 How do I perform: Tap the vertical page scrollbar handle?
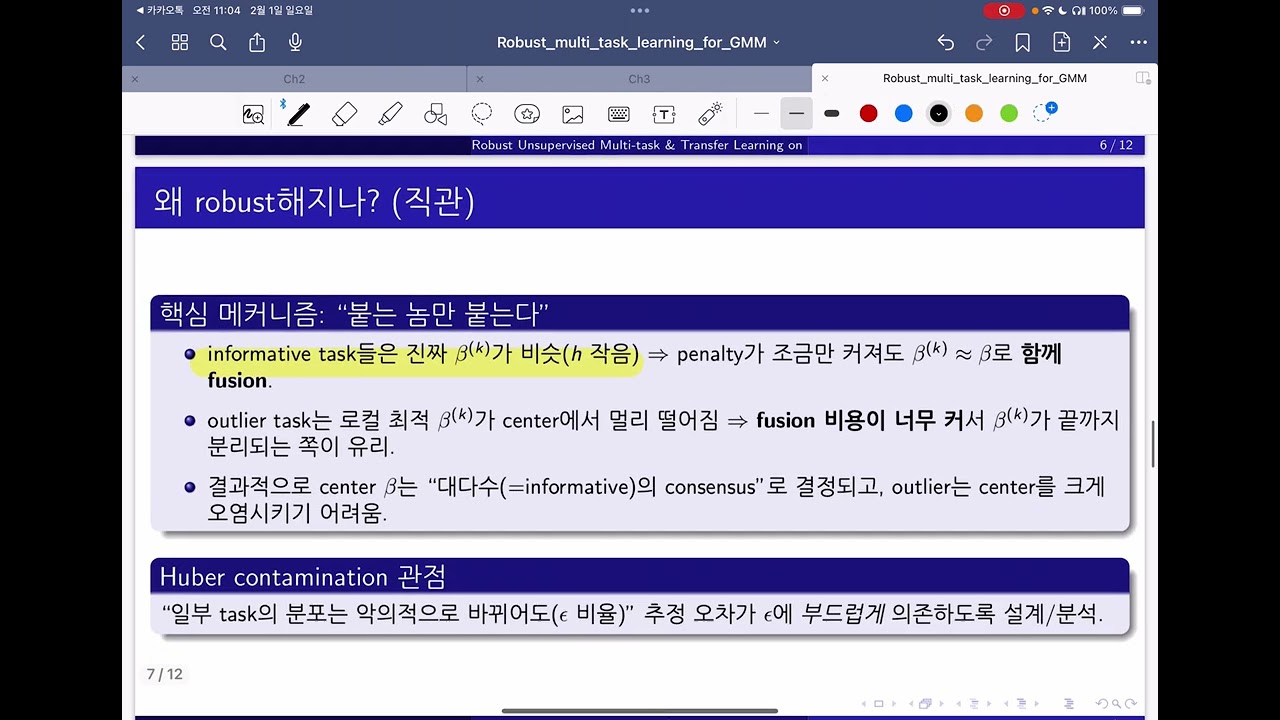pos(1154,444)
